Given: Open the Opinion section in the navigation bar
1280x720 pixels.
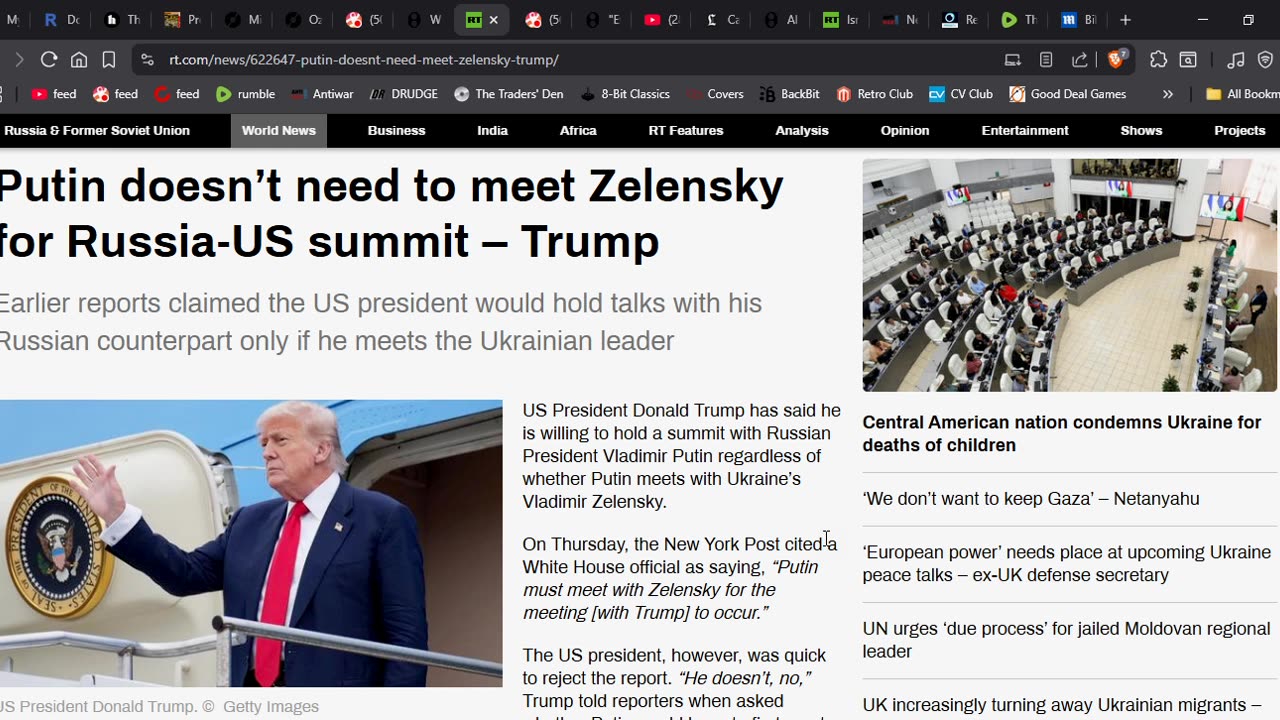Looking at the screenshot, I should [905, 131].
